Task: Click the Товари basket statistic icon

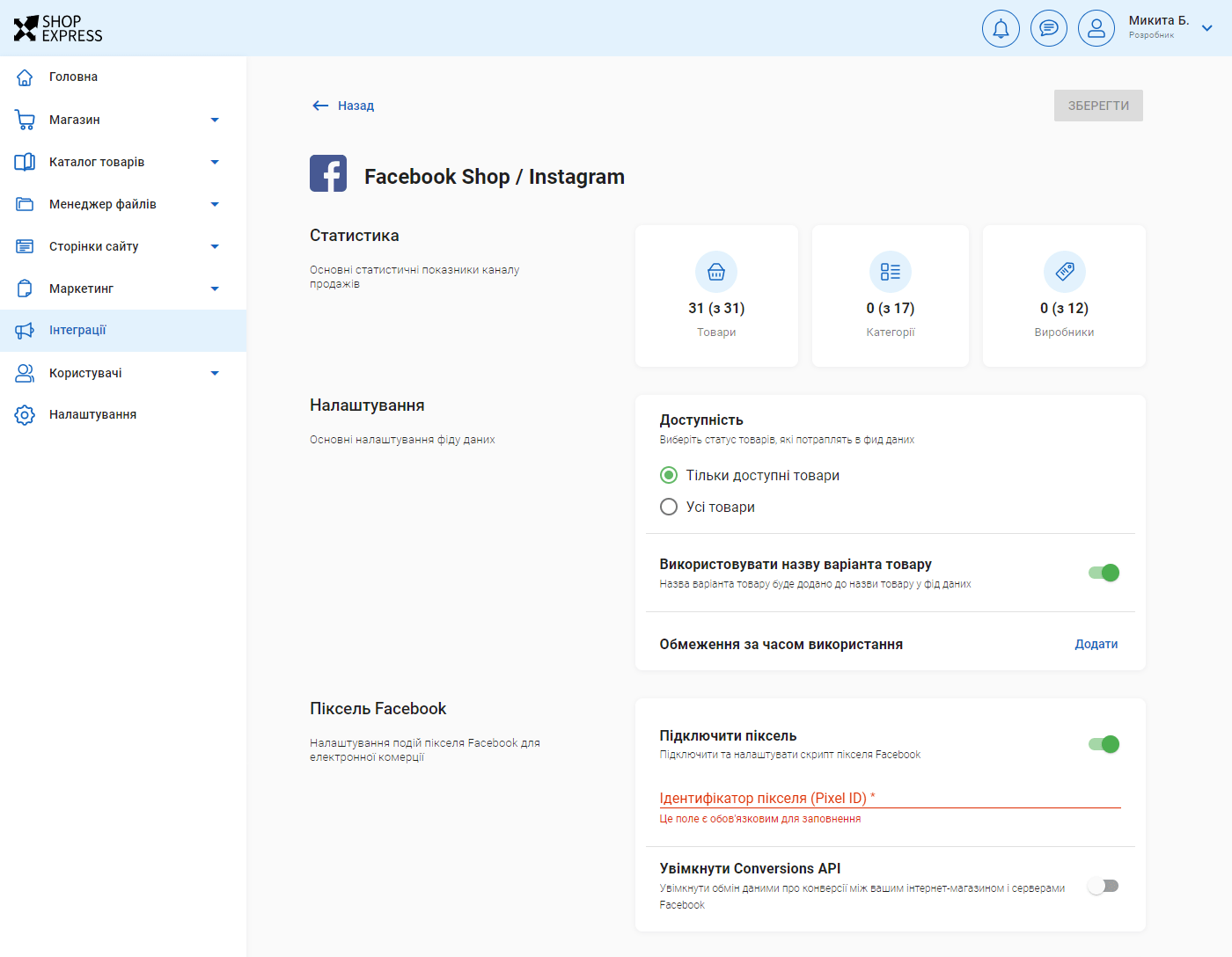Action: [716, 272]
